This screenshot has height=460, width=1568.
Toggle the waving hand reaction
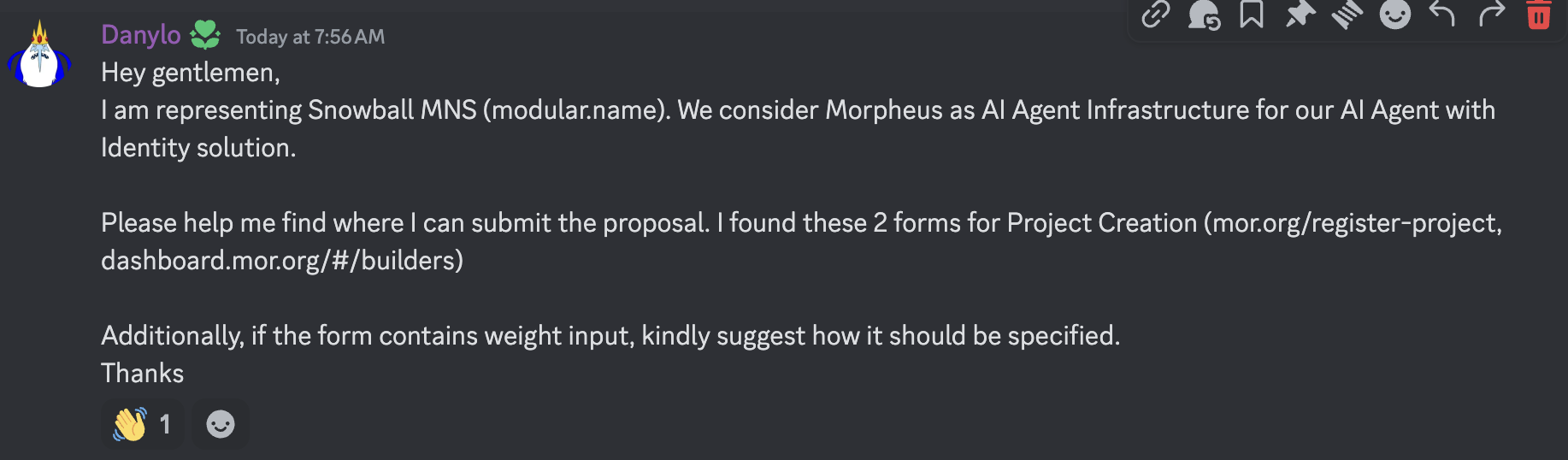pyautogui.click(x=142, y=424)
